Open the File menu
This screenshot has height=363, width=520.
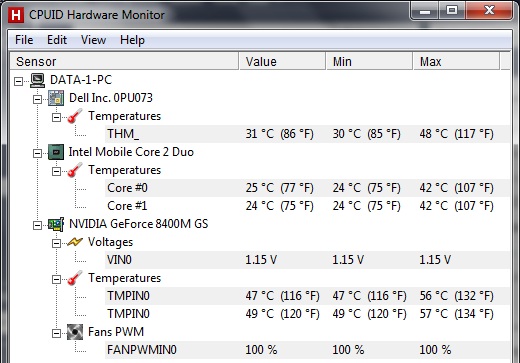coord(24,40)
